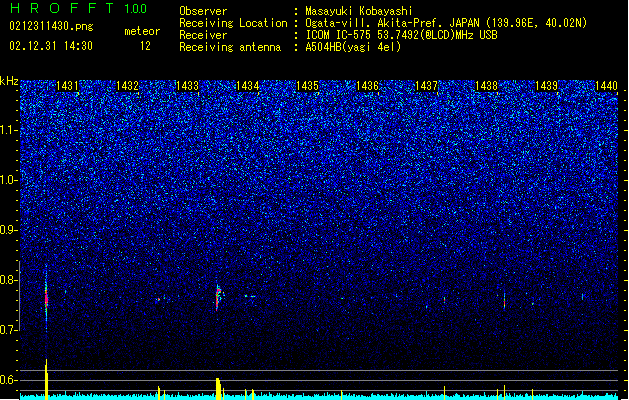Click the 0.7 kHz axis label
The width and height of the screenshot is (629, 400).
(x=9, y=330)
